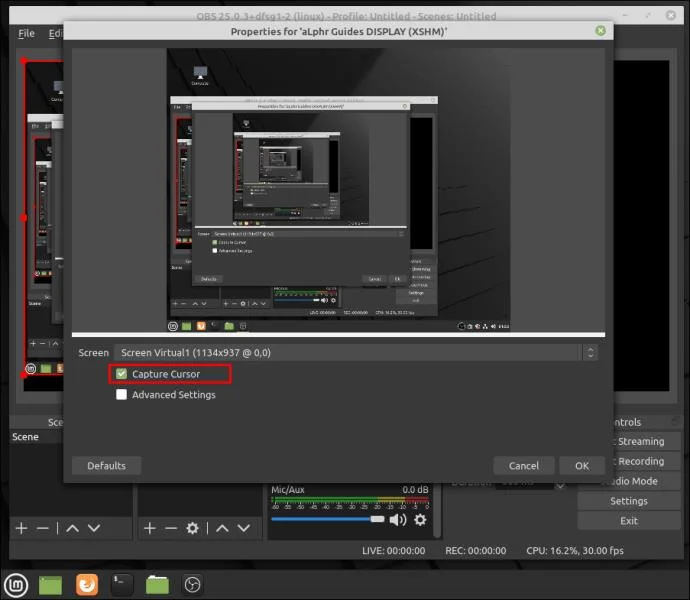Image resolution: width=690 pixels, height=600 pixels.
Task: Click the captured screen preview in dialog
Action: [338, 190]
